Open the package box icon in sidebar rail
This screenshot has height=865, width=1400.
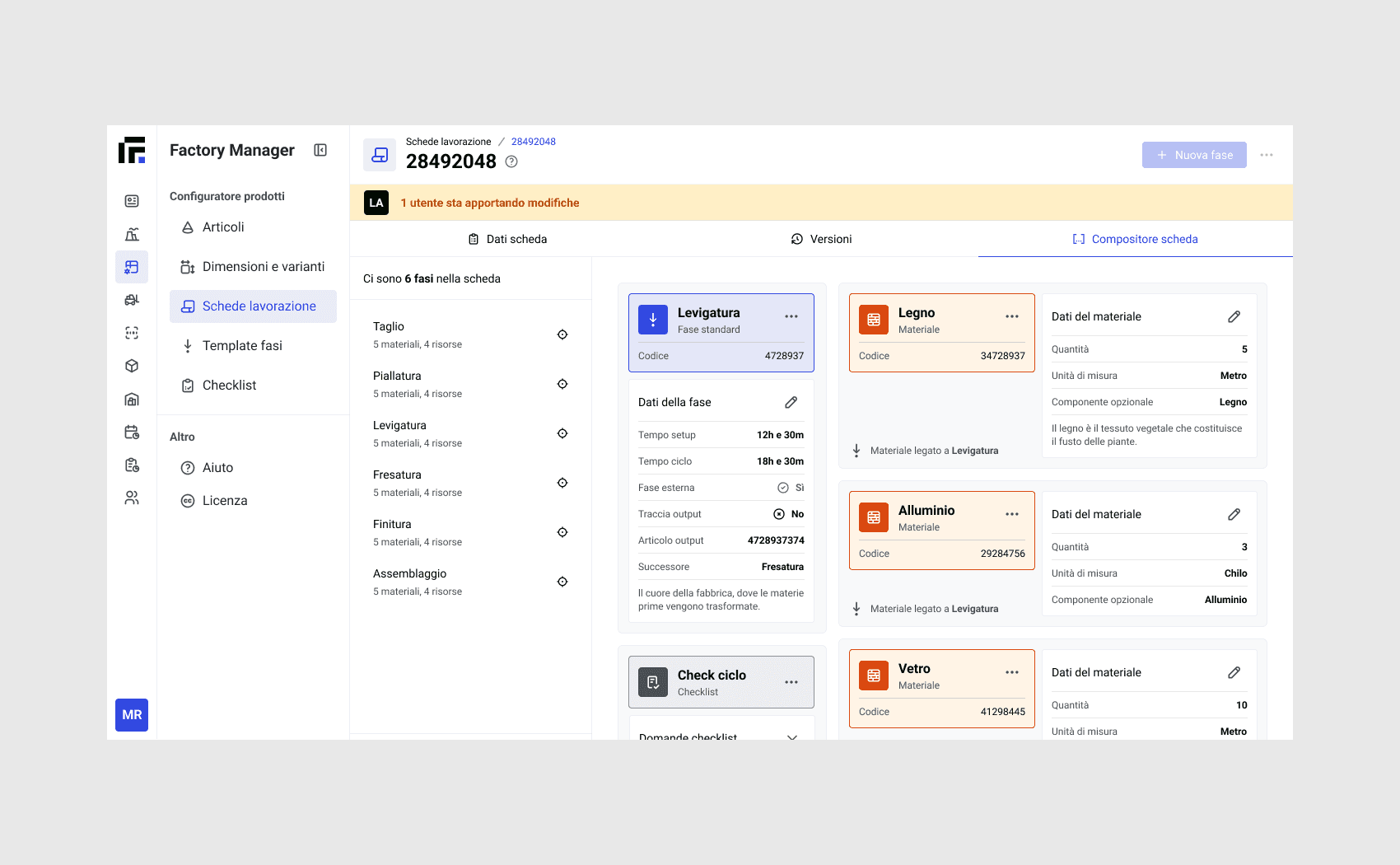pos(132,366)
